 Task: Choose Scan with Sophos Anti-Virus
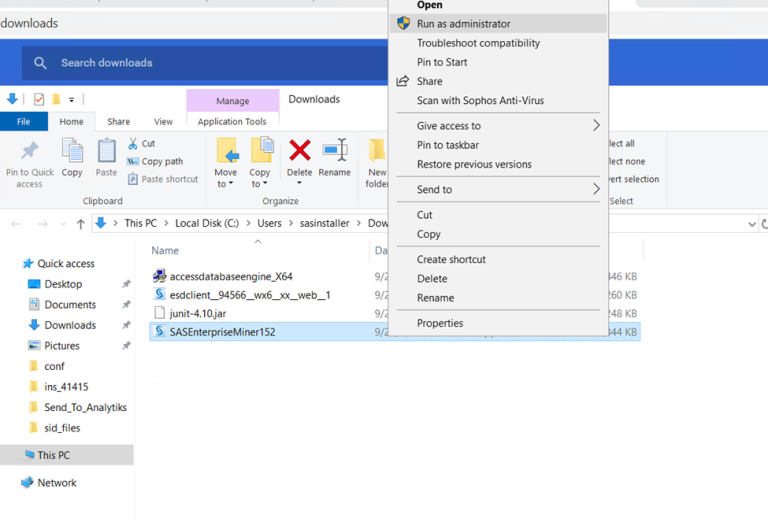(499, 100)
